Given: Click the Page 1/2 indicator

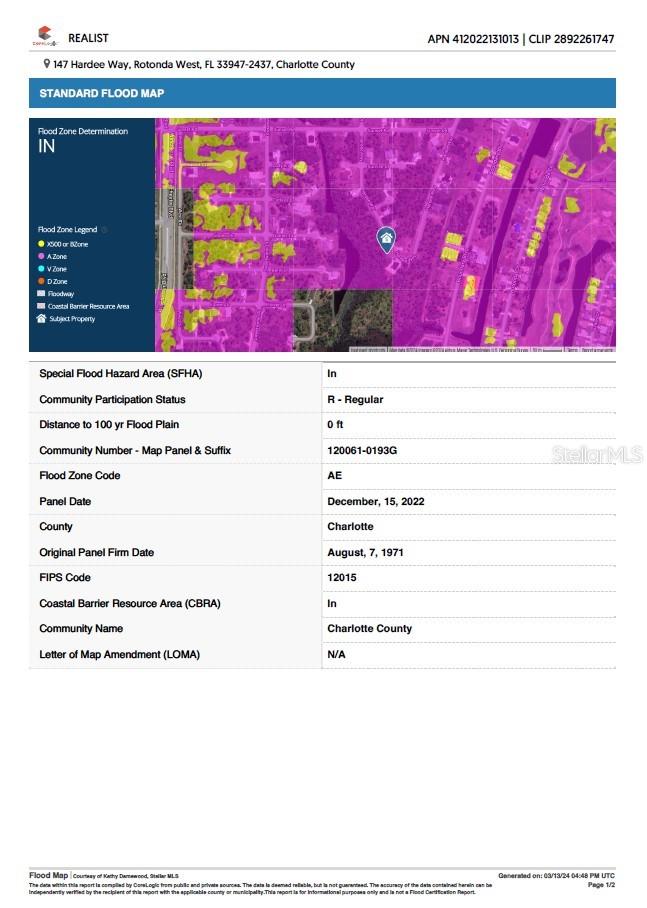Looking at the screenshot, I should click(x=601, y=885).
